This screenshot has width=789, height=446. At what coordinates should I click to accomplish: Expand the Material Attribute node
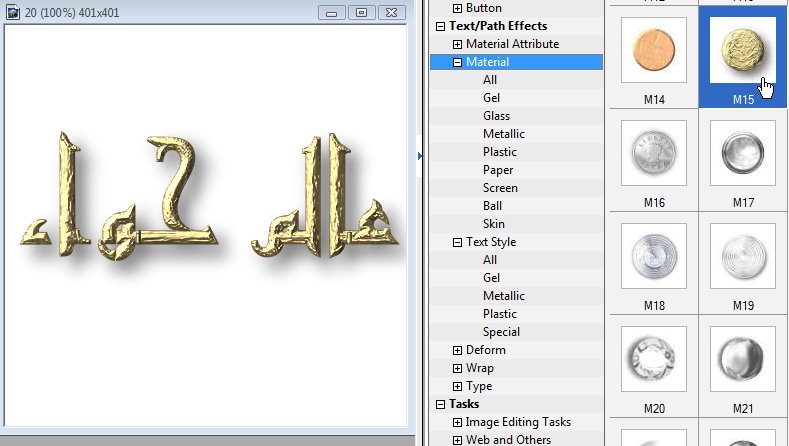pyautogui.click(x=458, y=44)
